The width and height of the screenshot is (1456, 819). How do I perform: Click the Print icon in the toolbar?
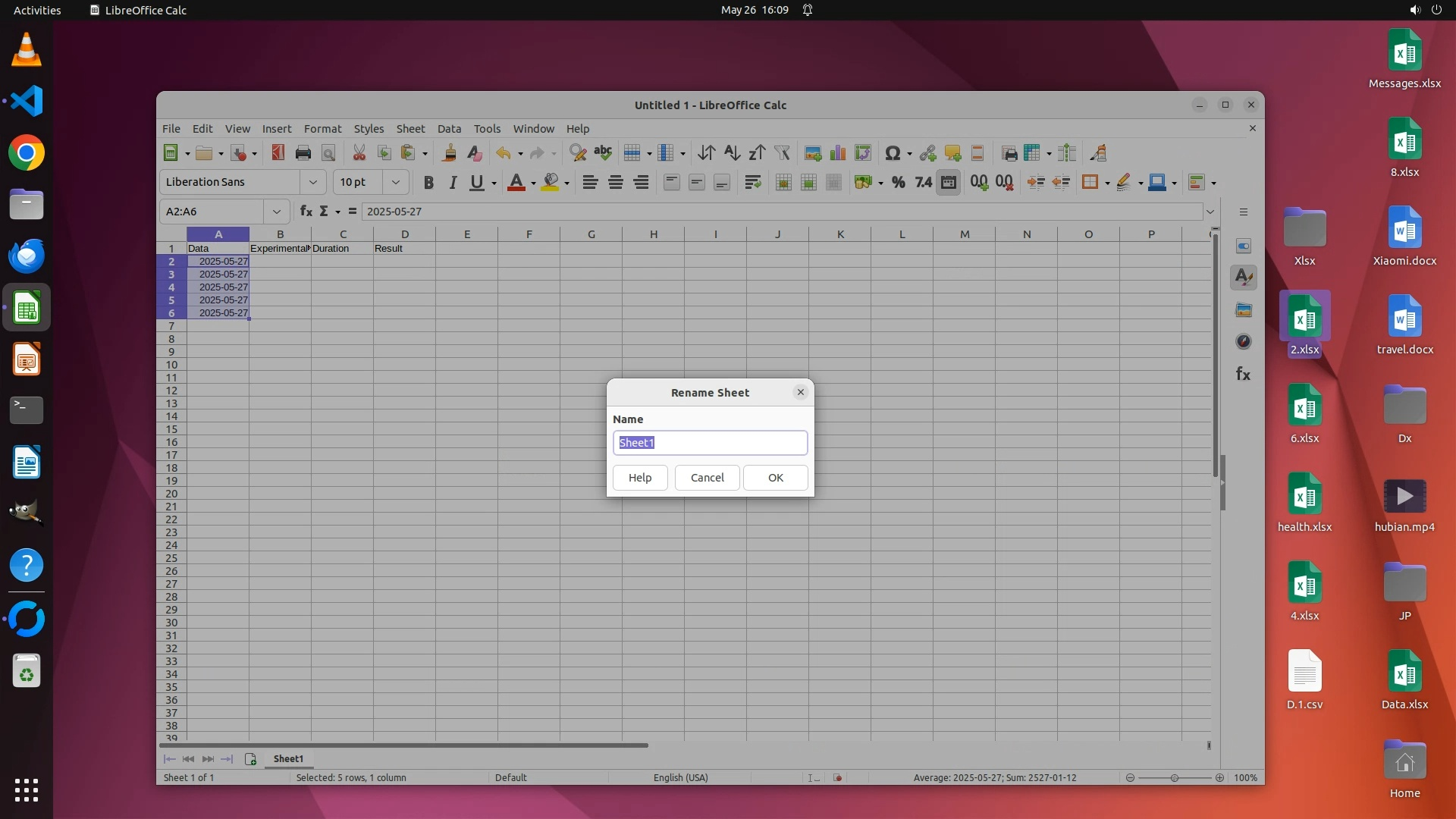303,153
